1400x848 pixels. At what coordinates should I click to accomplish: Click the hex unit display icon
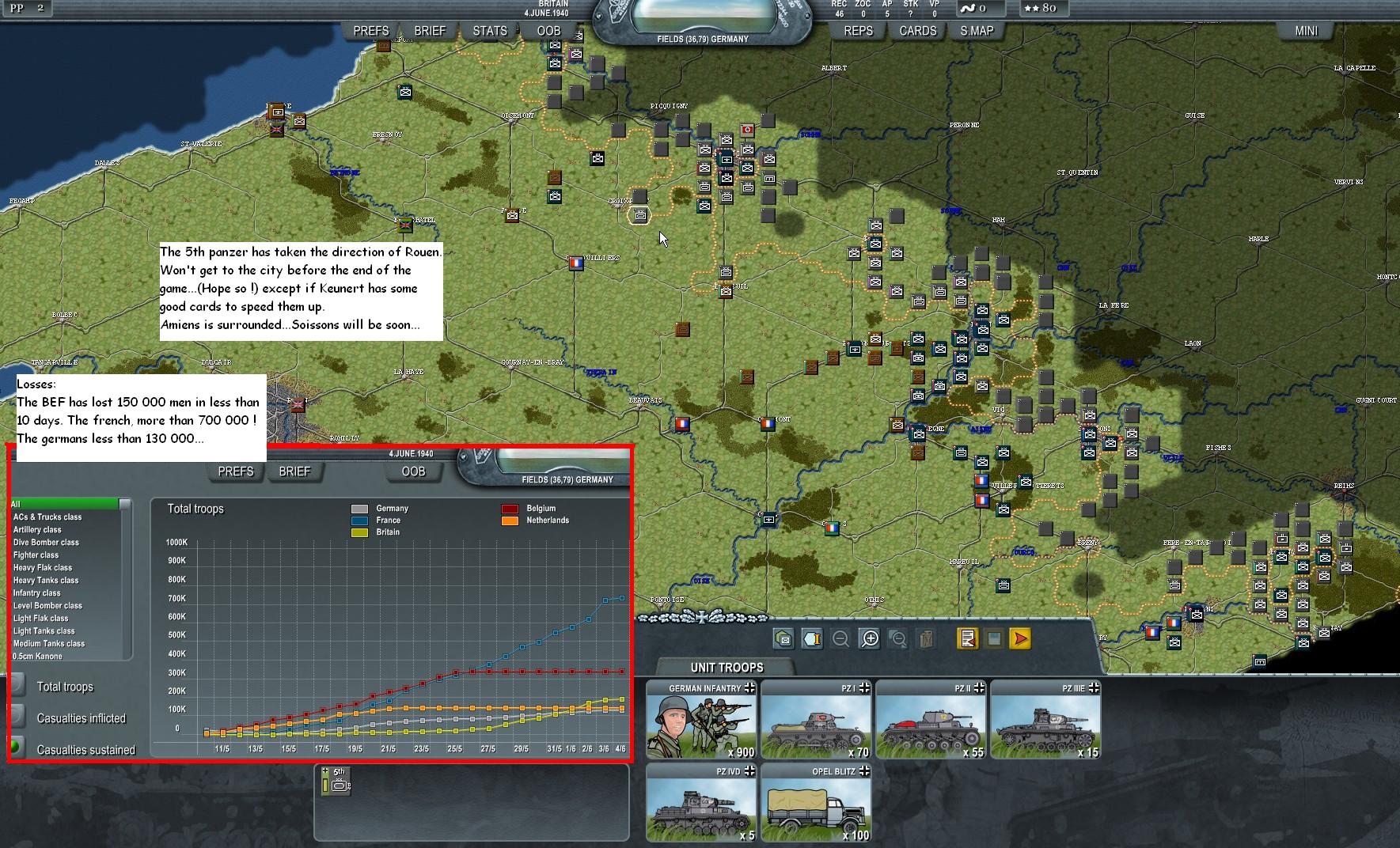pos(783,638)
